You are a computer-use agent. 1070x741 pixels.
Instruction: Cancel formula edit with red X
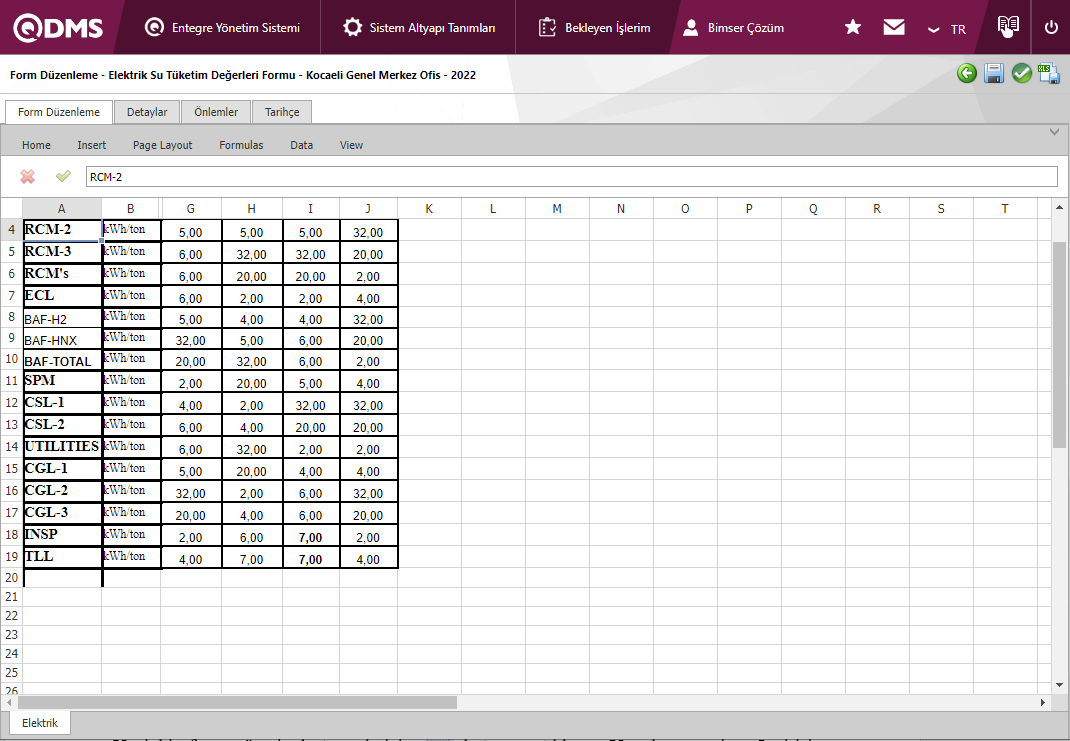click(28, 176)
